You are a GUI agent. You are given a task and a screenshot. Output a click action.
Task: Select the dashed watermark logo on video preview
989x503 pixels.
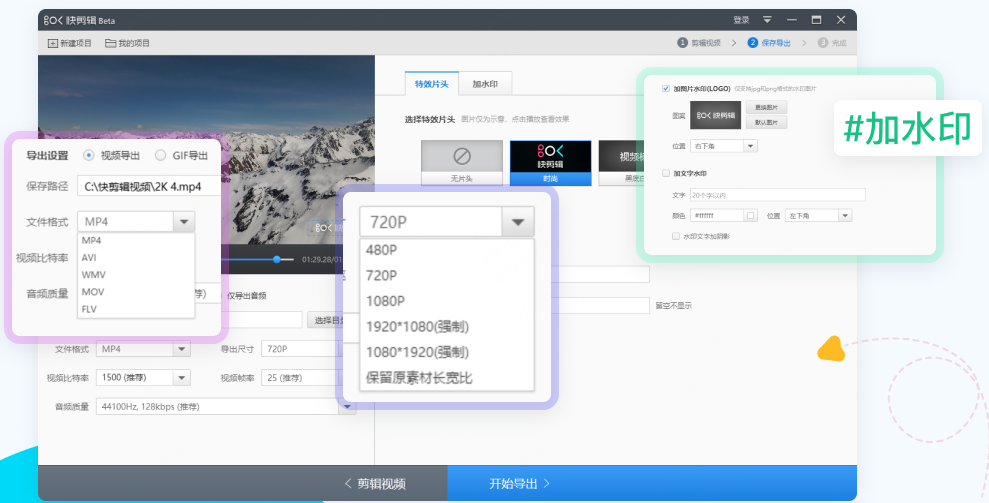325,228
